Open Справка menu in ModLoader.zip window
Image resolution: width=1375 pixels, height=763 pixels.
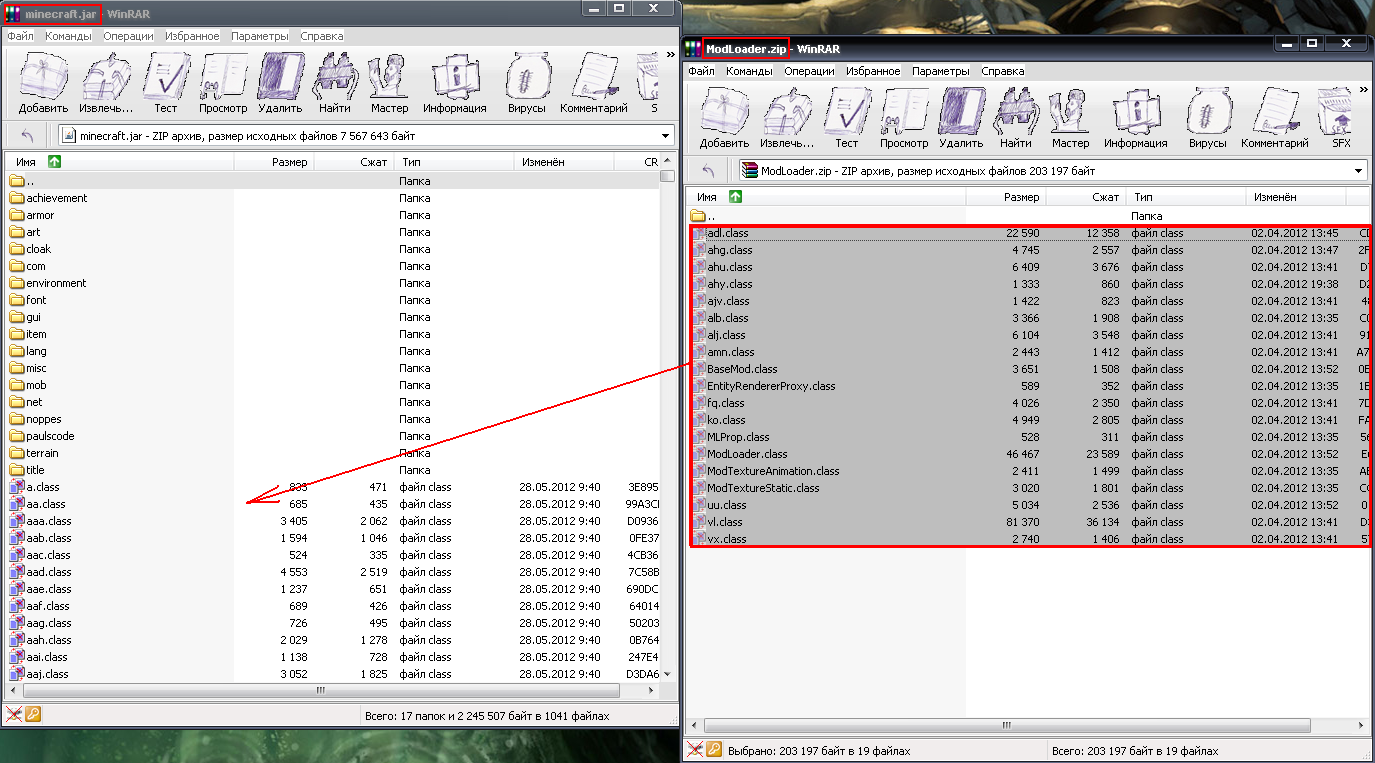click(1002, 71)
